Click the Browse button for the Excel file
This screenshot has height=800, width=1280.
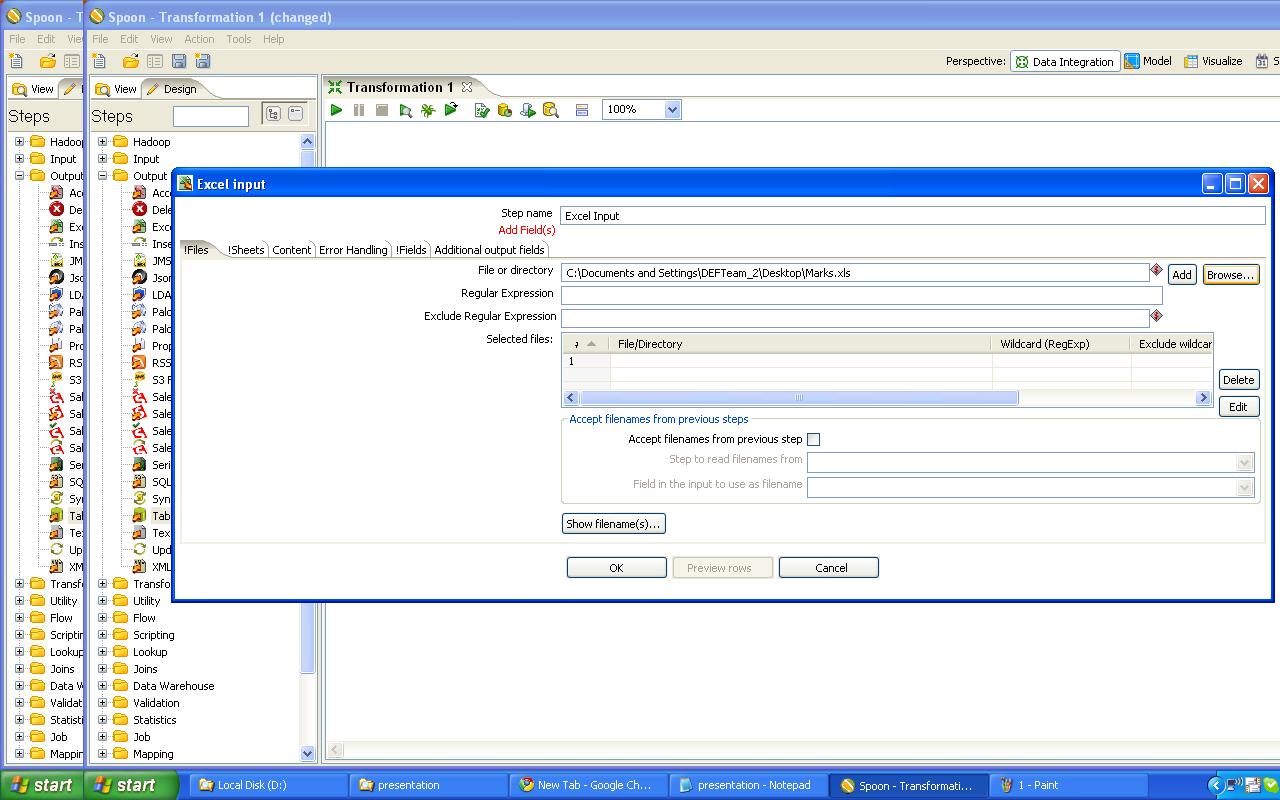tap(1230, 273)
